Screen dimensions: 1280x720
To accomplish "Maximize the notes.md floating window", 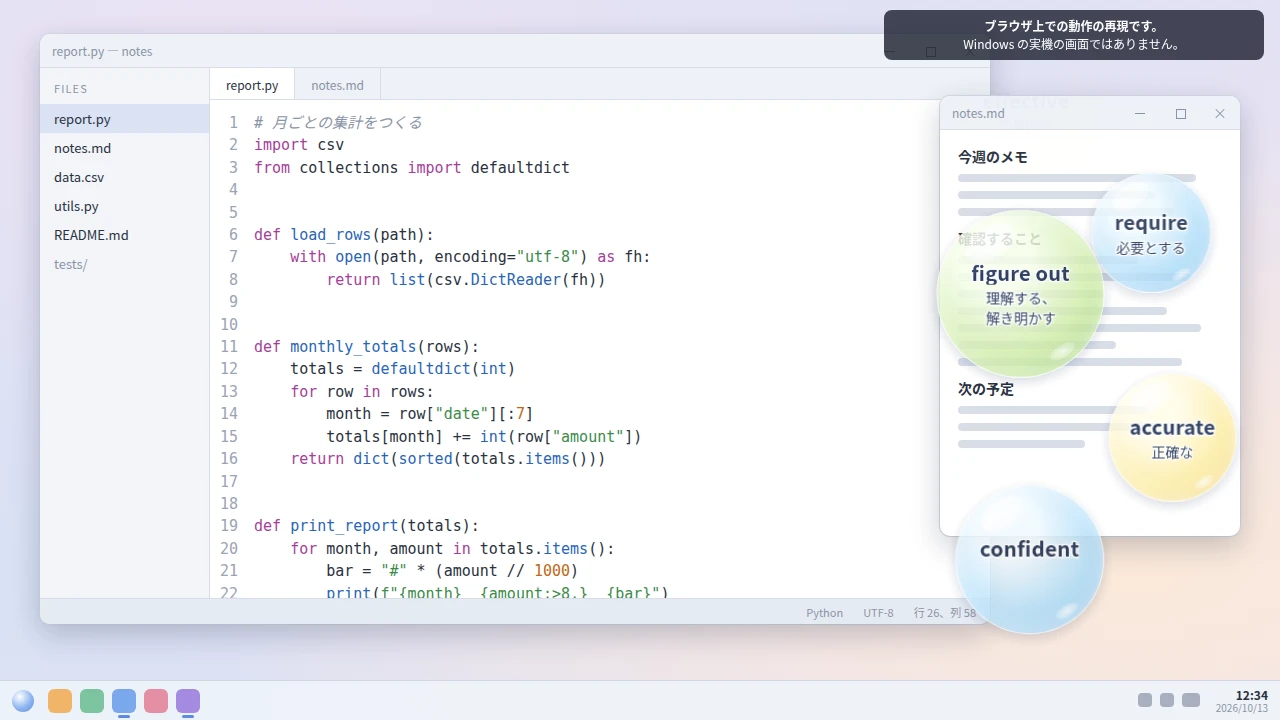I will pyautogui.click(x=1181, y=114).
